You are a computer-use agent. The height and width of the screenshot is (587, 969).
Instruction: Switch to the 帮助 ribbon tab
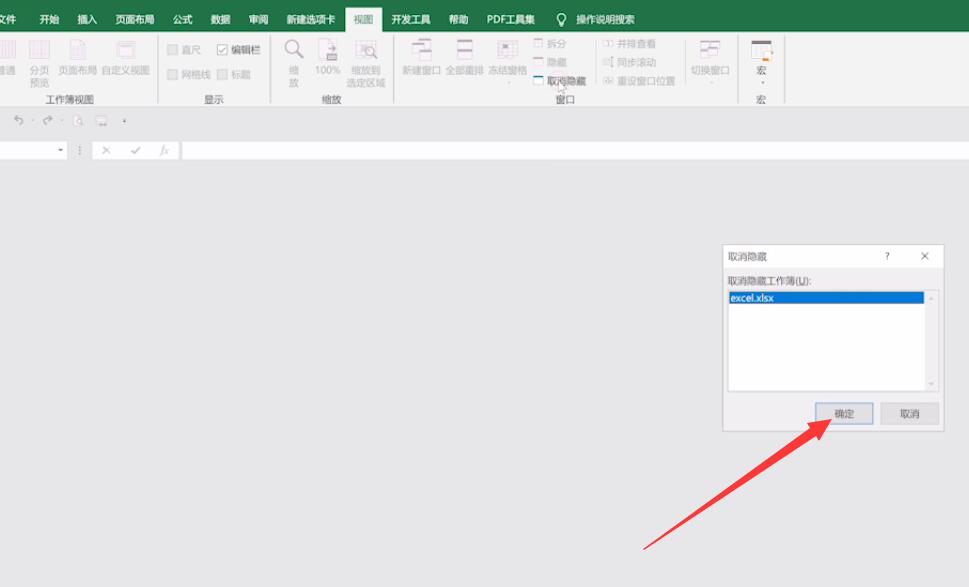tap(459, 20)
